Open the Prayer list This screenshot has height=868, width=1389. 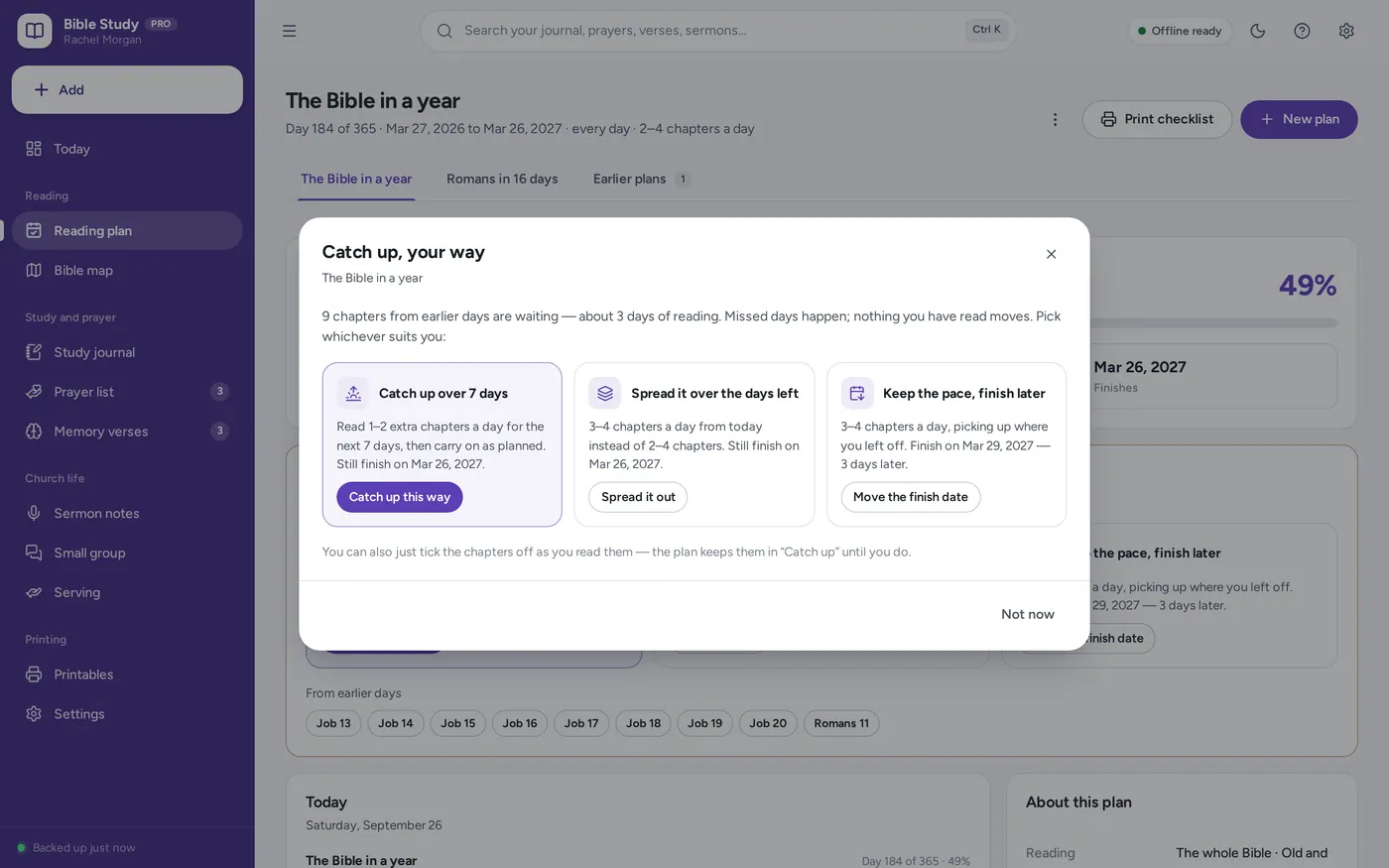pyautogui.click(x=127, y=392)
